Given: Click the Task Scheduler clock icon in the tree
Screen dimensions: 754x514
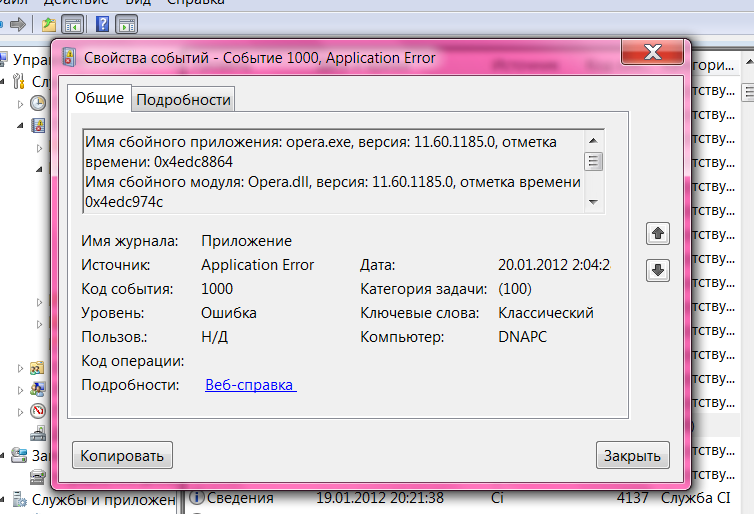Looking at the screenshot, I should 38,103.
